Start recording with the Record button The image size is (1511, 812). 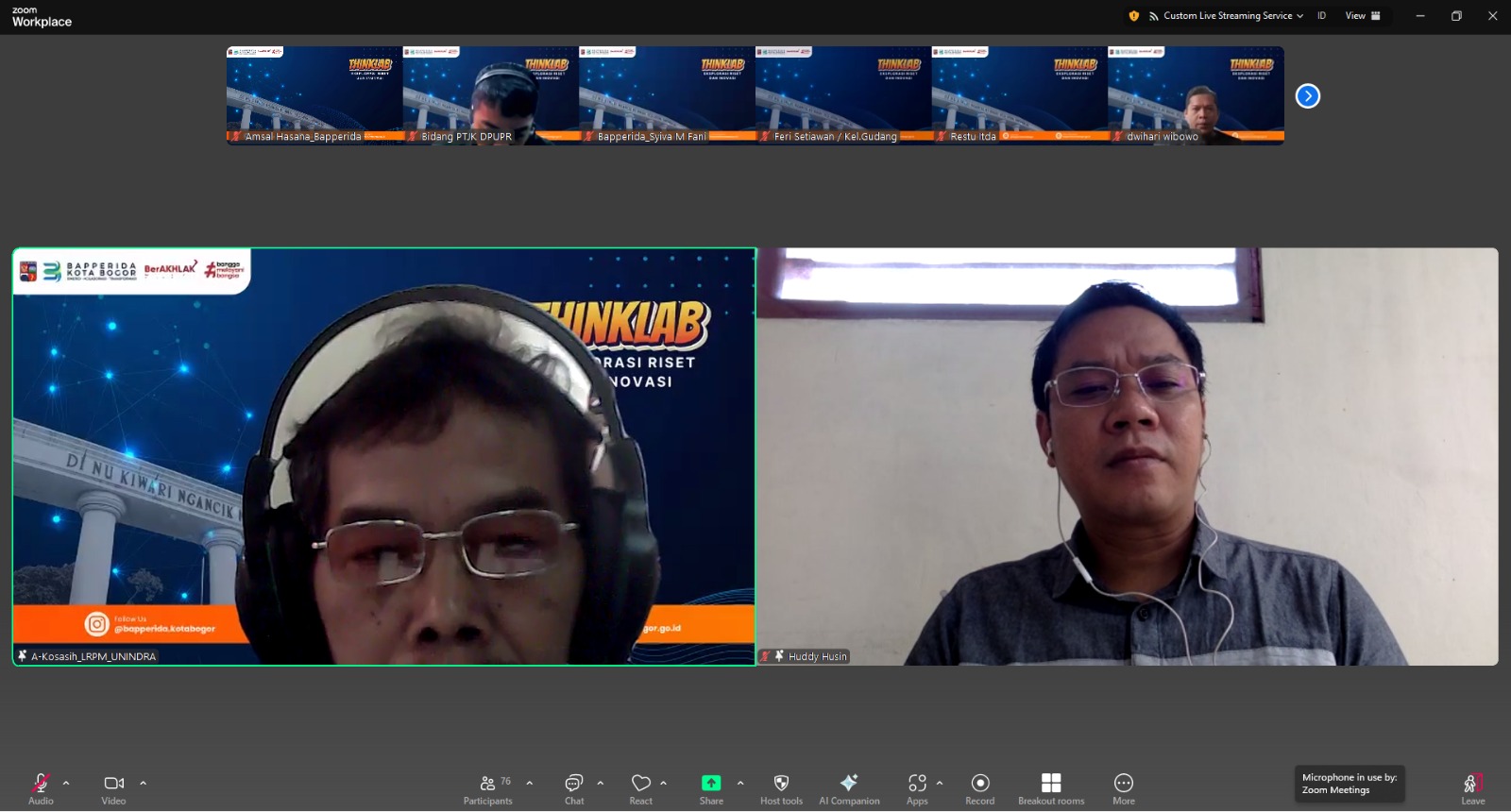pos(979,787)
